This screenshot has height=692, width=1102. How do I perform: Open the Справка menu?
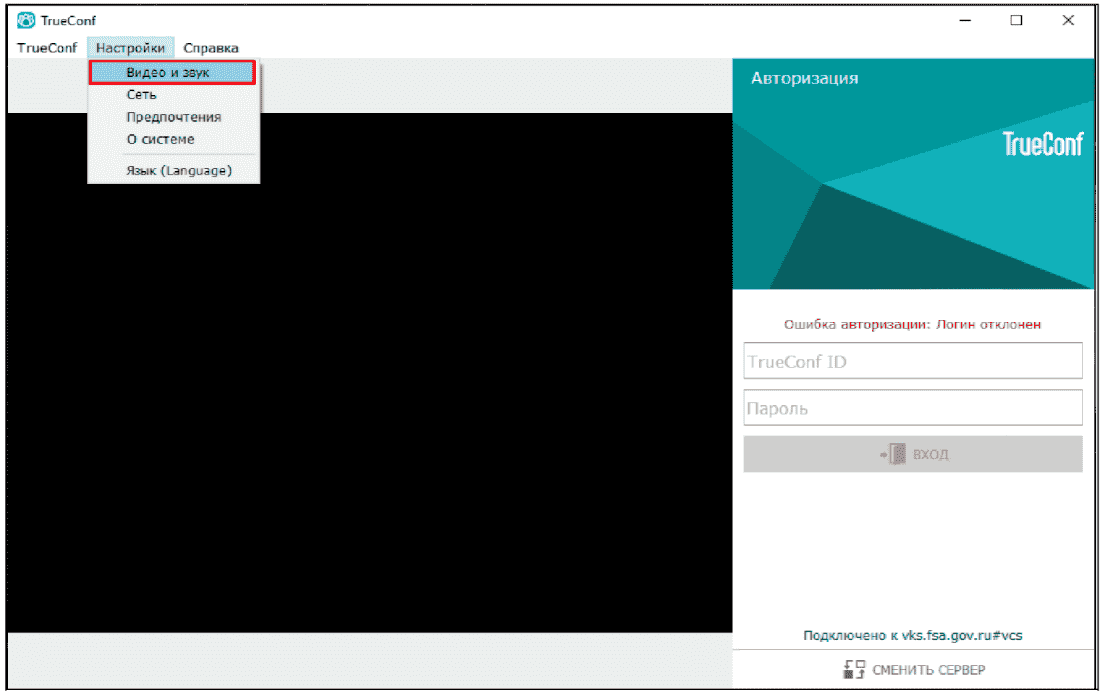pyautogui.click(x=211, y=48)
